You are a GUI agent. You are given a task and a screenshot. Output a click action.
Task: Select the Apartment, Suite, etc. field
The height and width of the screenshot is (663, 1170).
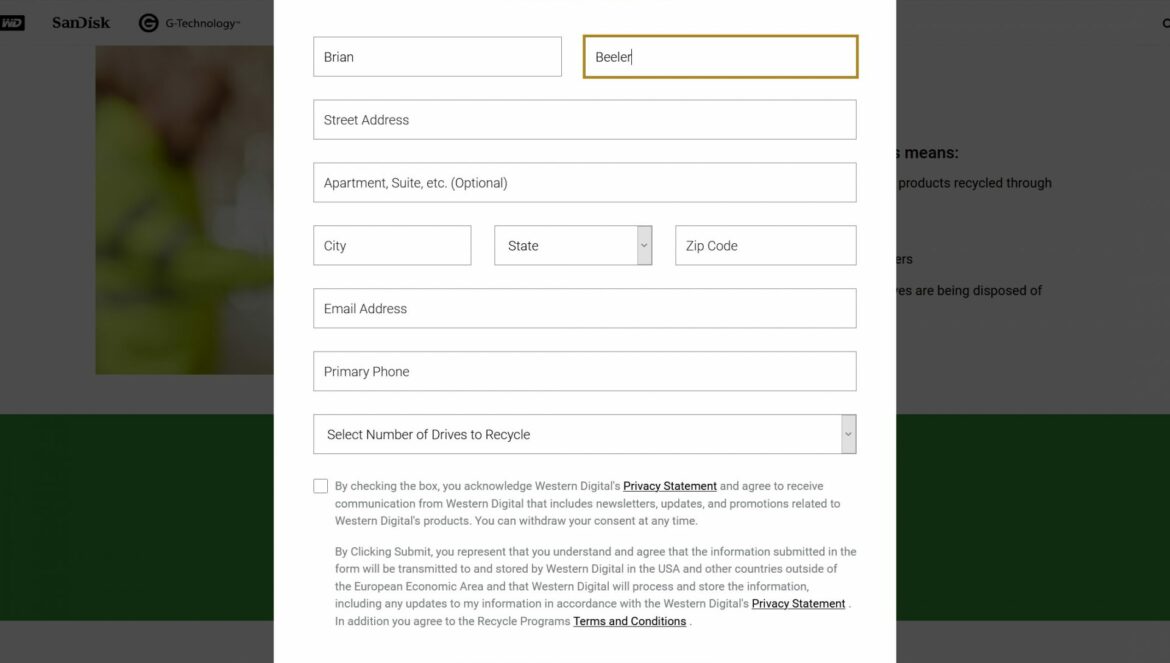point(584,183)
